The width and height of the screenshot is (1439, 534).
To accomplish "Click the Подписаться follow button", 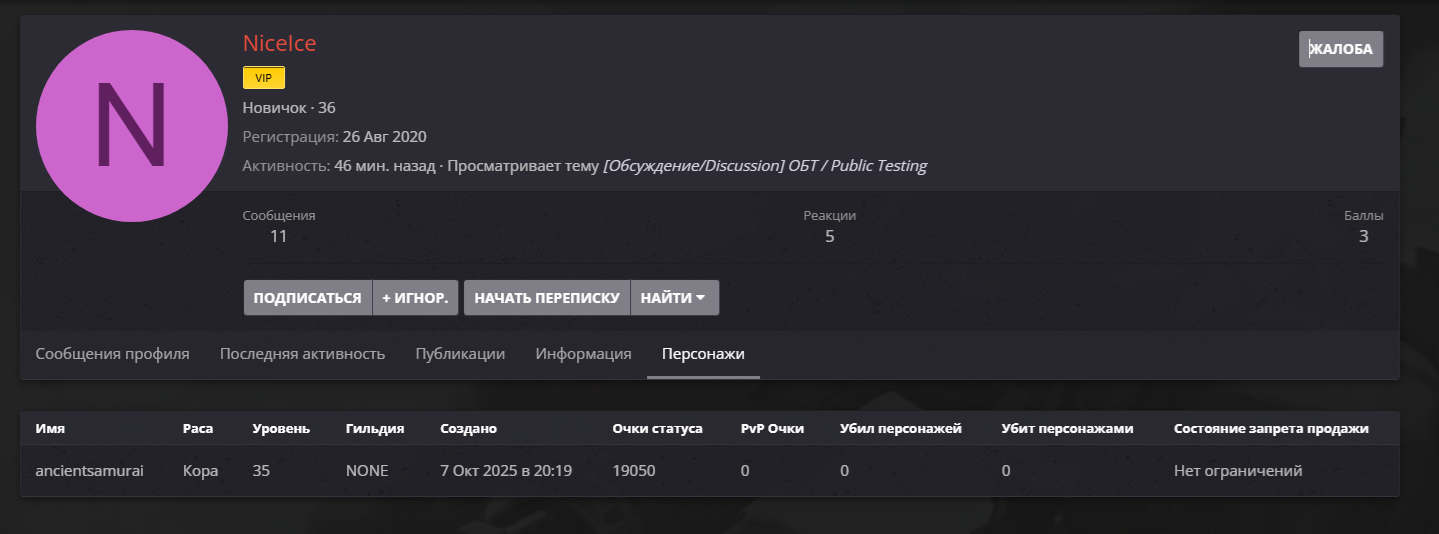I will (307, 298).
